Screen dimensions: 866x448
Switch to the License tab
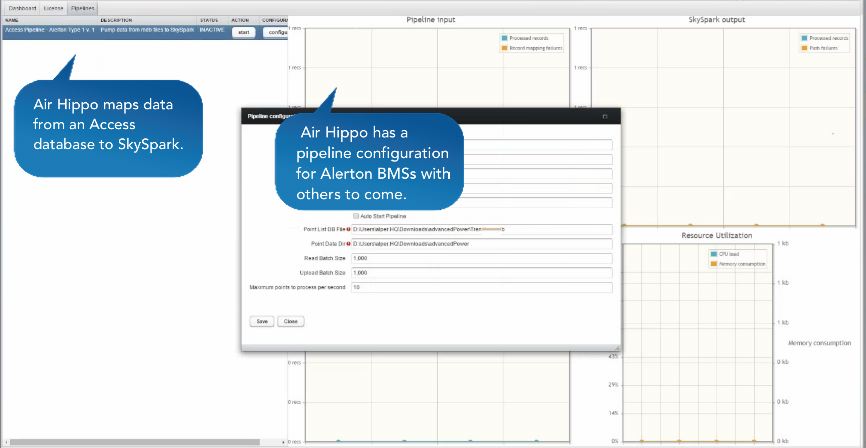[x=53, y=8]
